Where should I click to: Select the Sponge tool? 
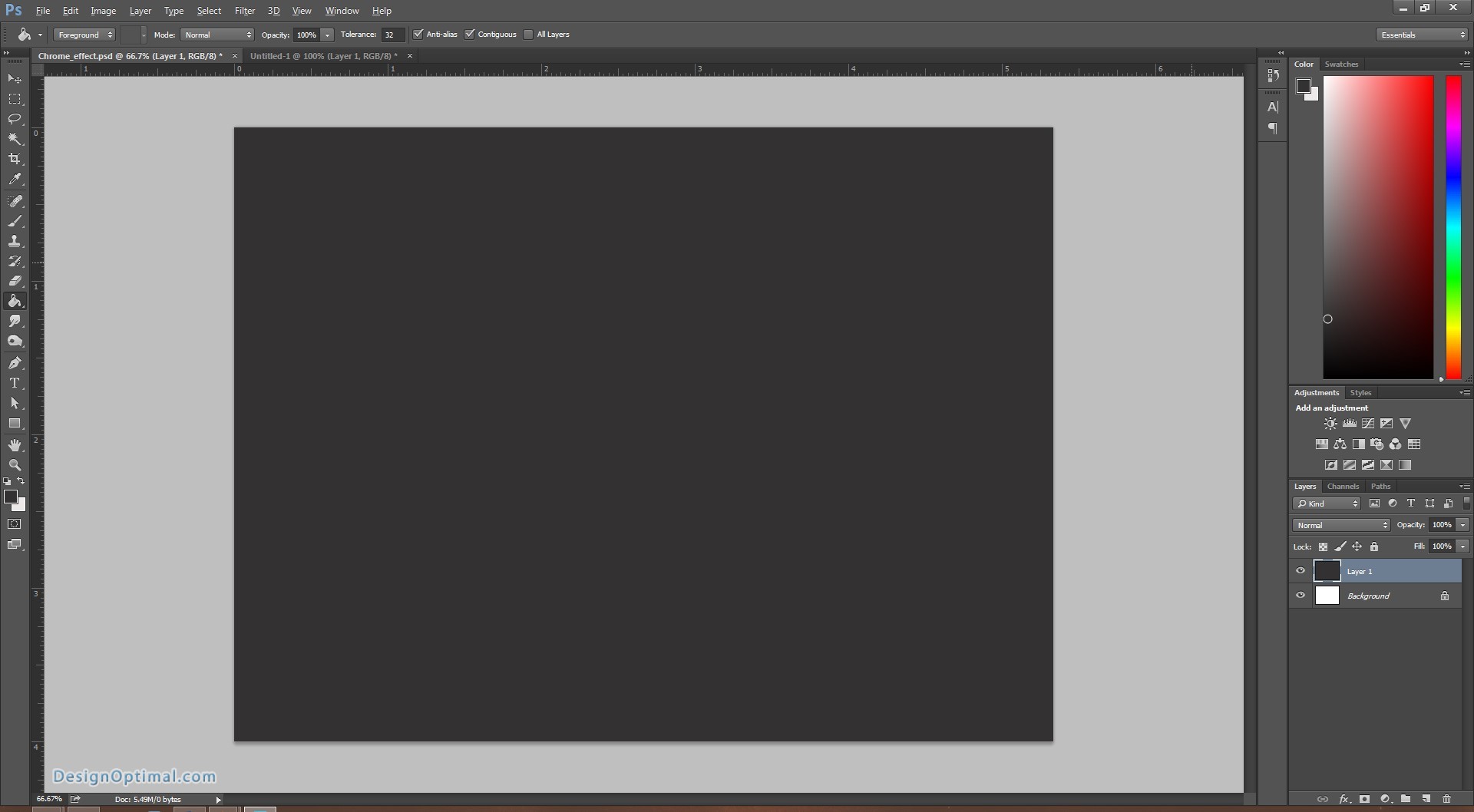tap(15, 341)
